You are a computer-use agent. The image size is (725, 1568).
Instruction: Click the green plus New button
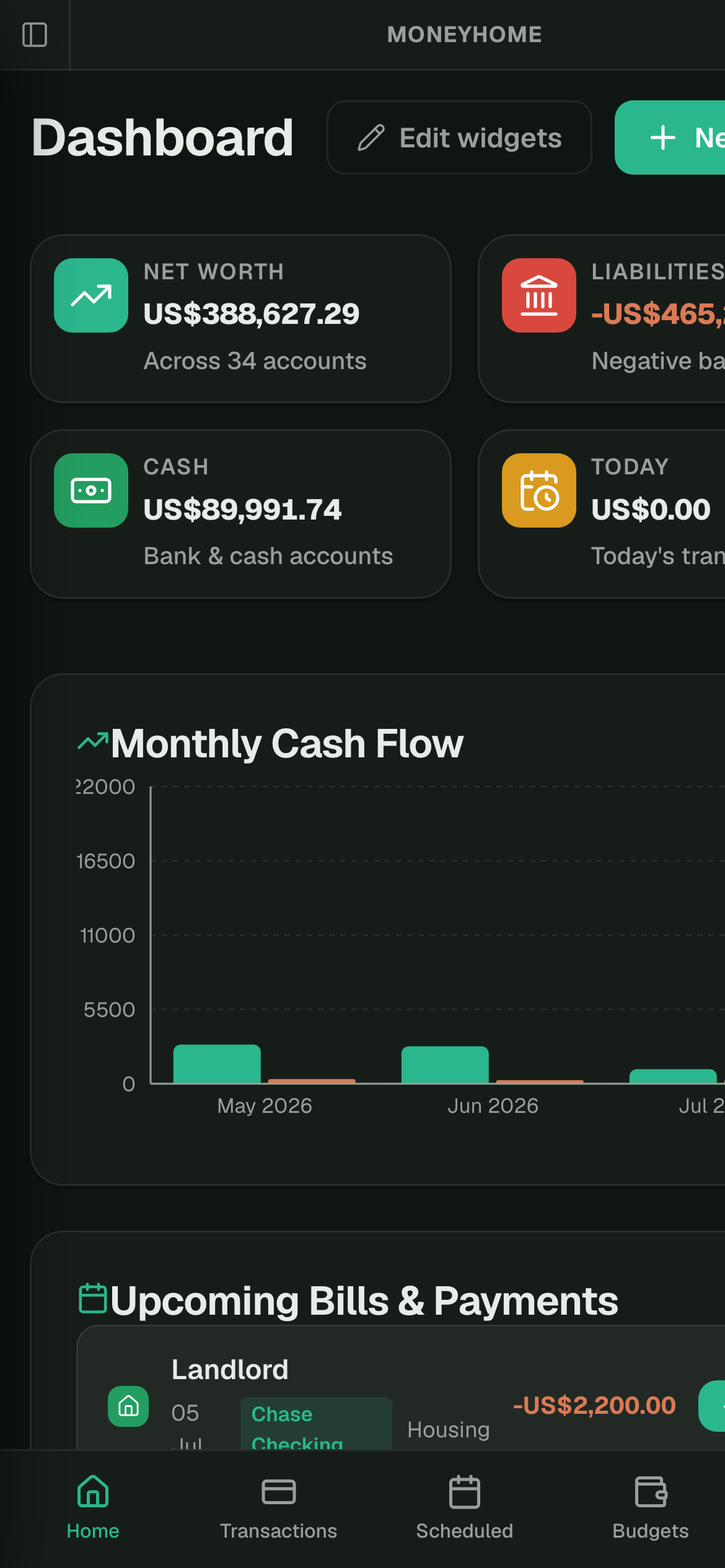tap(670, 137)
